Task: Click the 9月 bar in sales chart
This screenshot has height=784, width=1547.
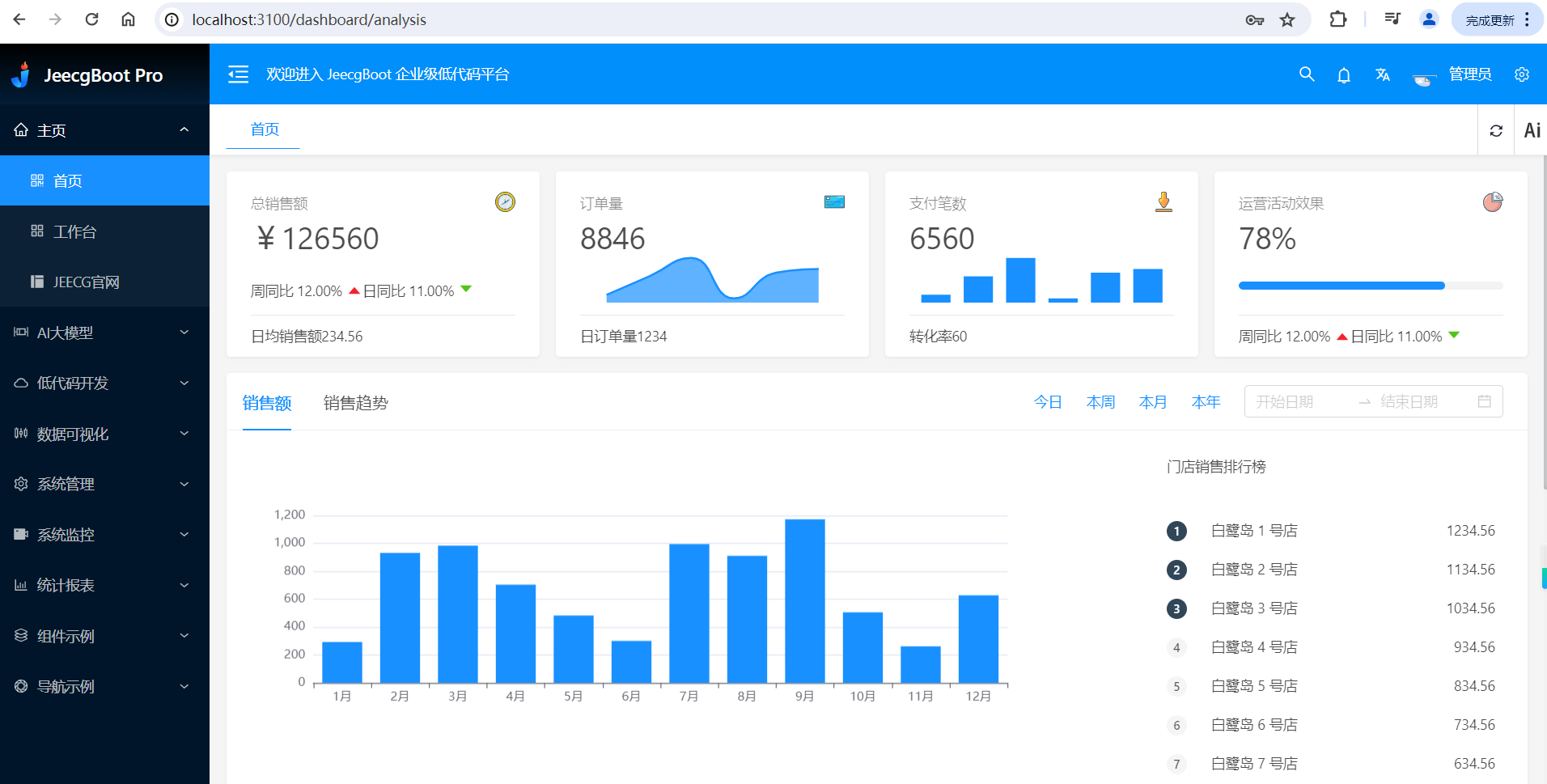Action: coord(805,601)
